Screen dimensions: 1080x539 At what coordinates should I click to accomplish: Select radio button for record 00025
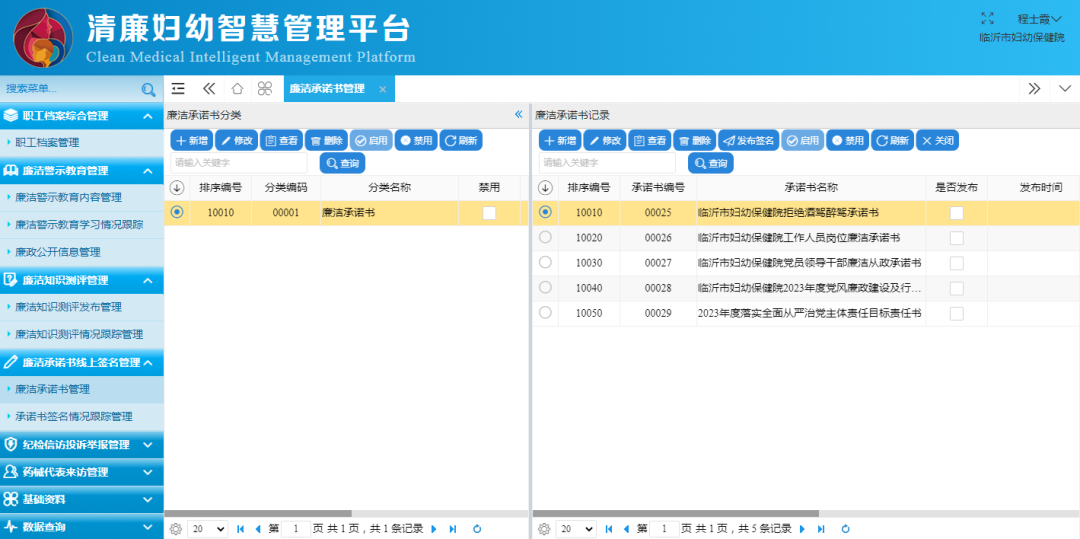[x=546, y=213]
